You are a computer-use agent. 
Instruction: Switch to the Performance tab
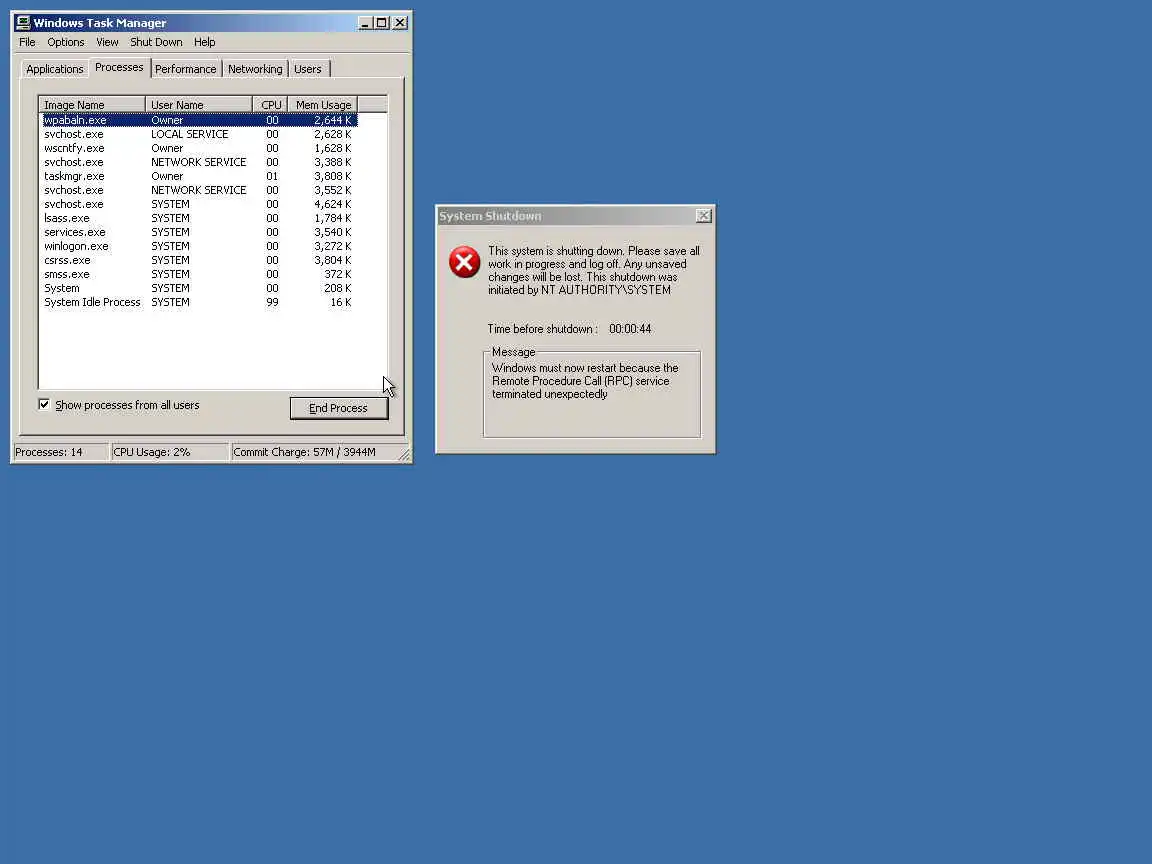tap(186, 69)
